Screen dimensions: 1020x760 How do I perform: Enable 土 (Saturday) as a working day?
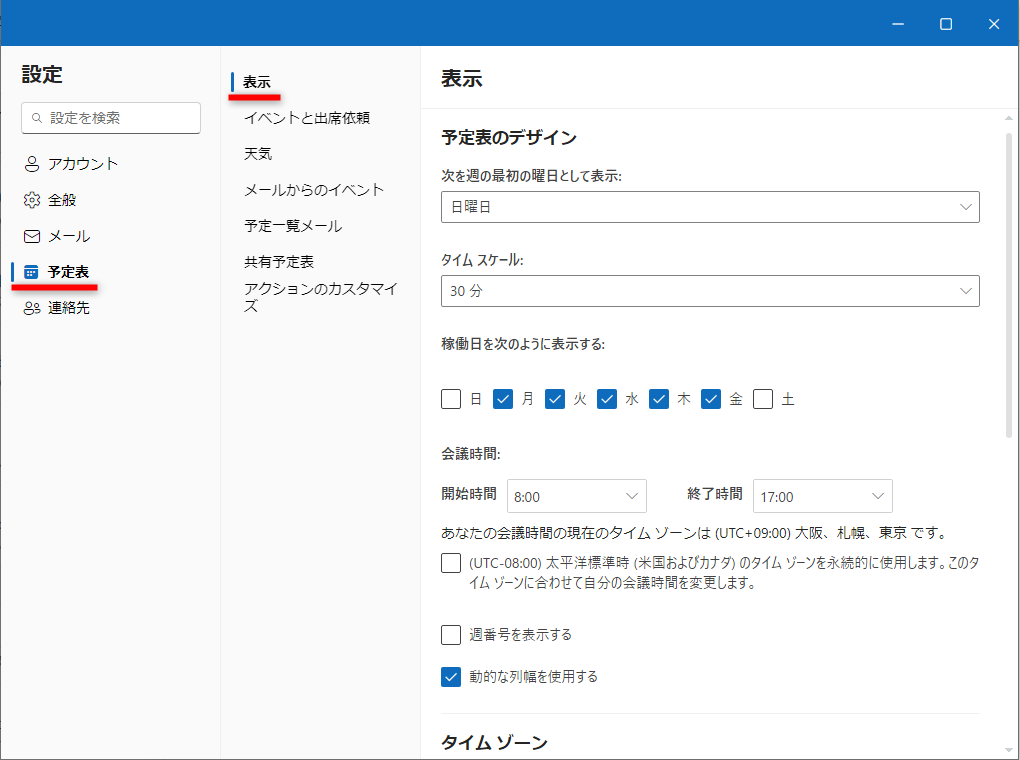tap(762, 398)
